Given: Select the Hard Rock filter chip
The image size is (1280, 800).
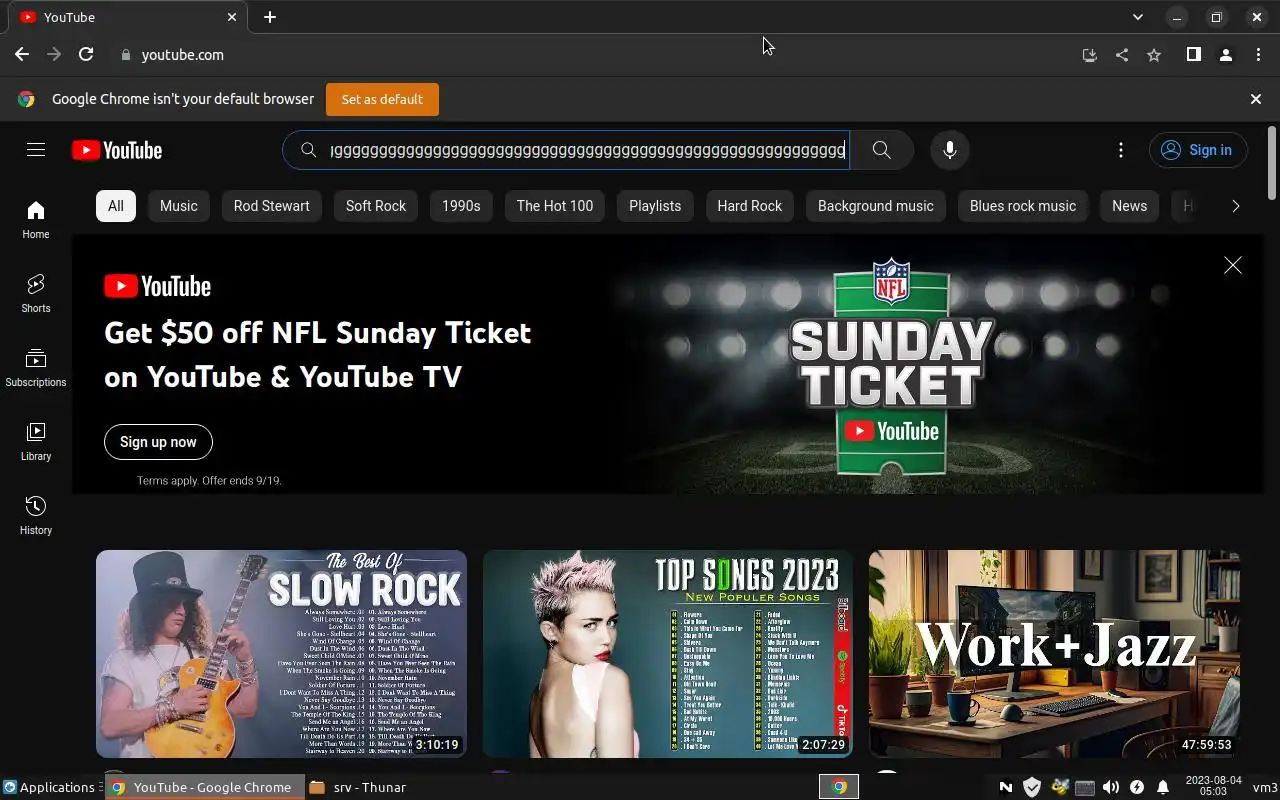Looking at the screenshot, I should click(750, 206).
